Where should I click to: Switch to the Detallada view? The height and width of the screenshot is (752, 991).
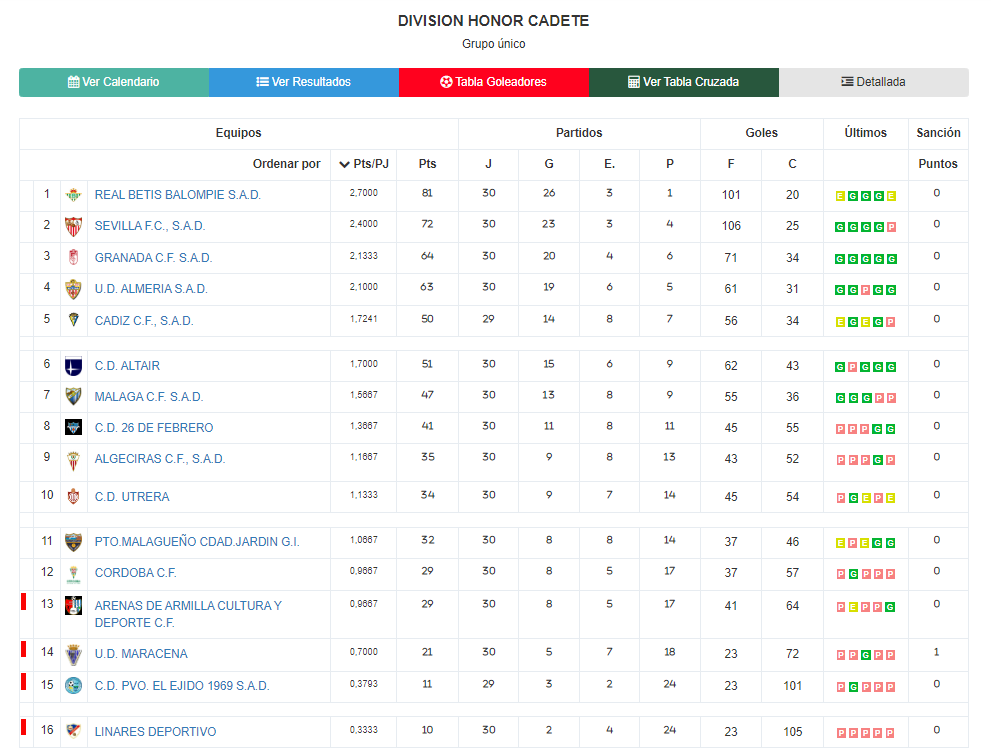(873, 82)
